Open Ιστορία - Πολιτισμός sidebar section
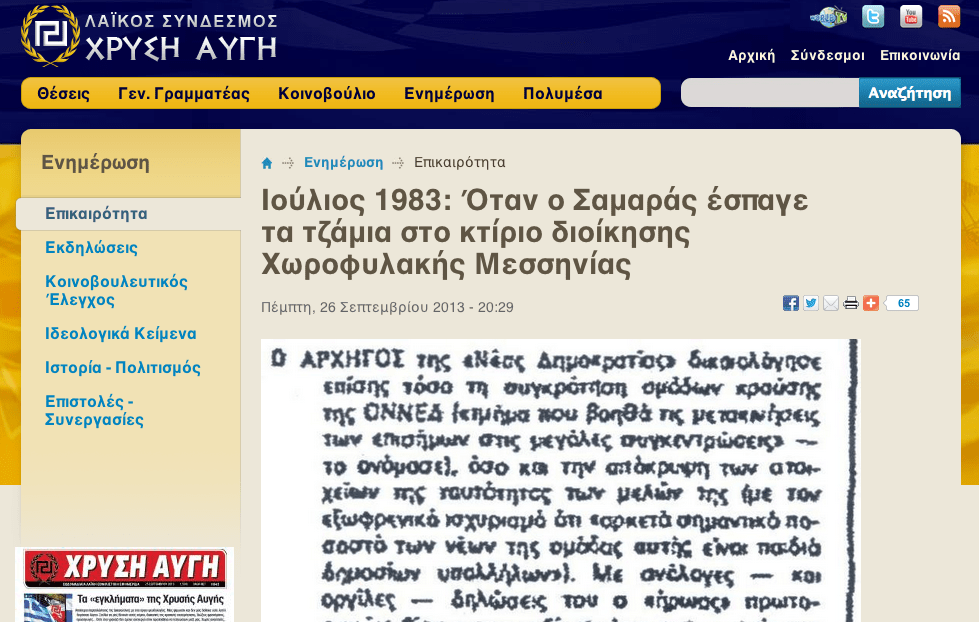The width and height of the screenshot is (979, 622). [122, 367]
